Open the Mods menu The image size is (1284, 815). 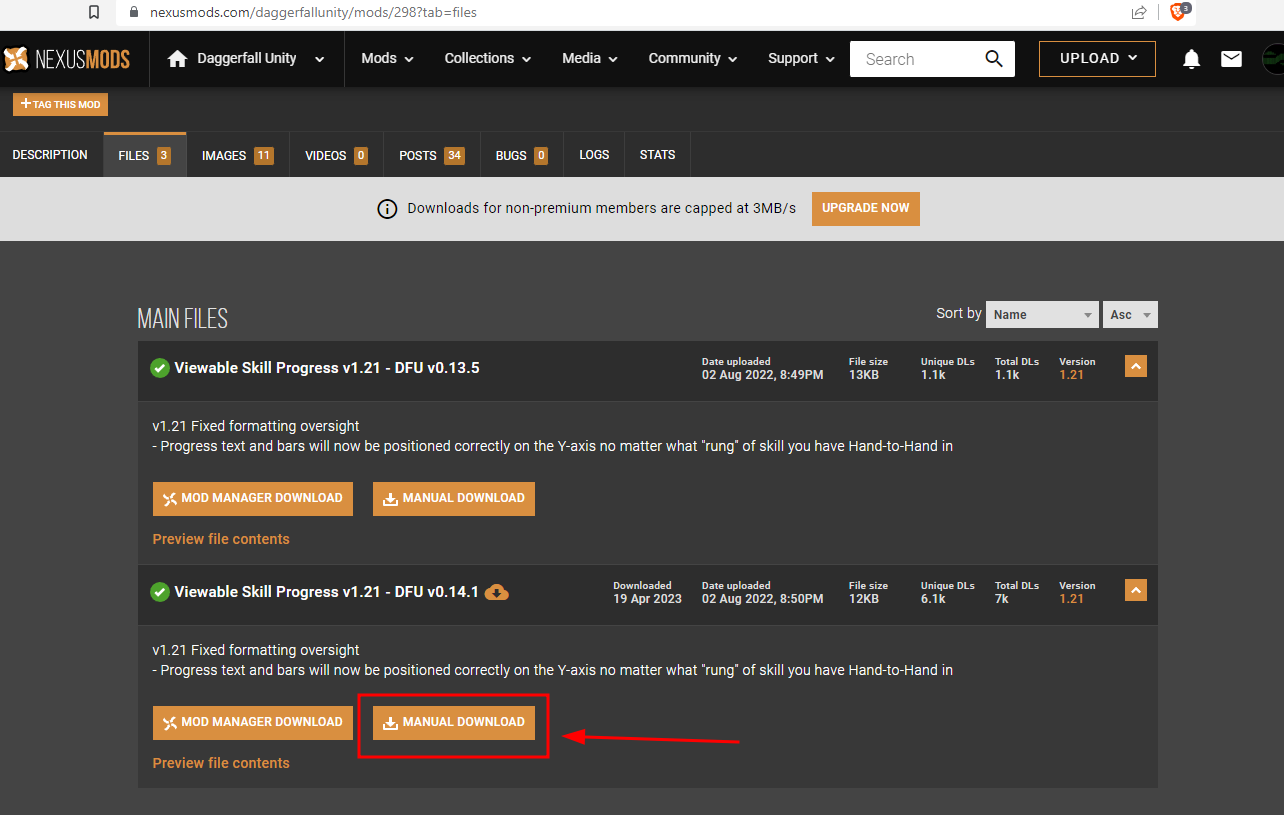point(387,59)
